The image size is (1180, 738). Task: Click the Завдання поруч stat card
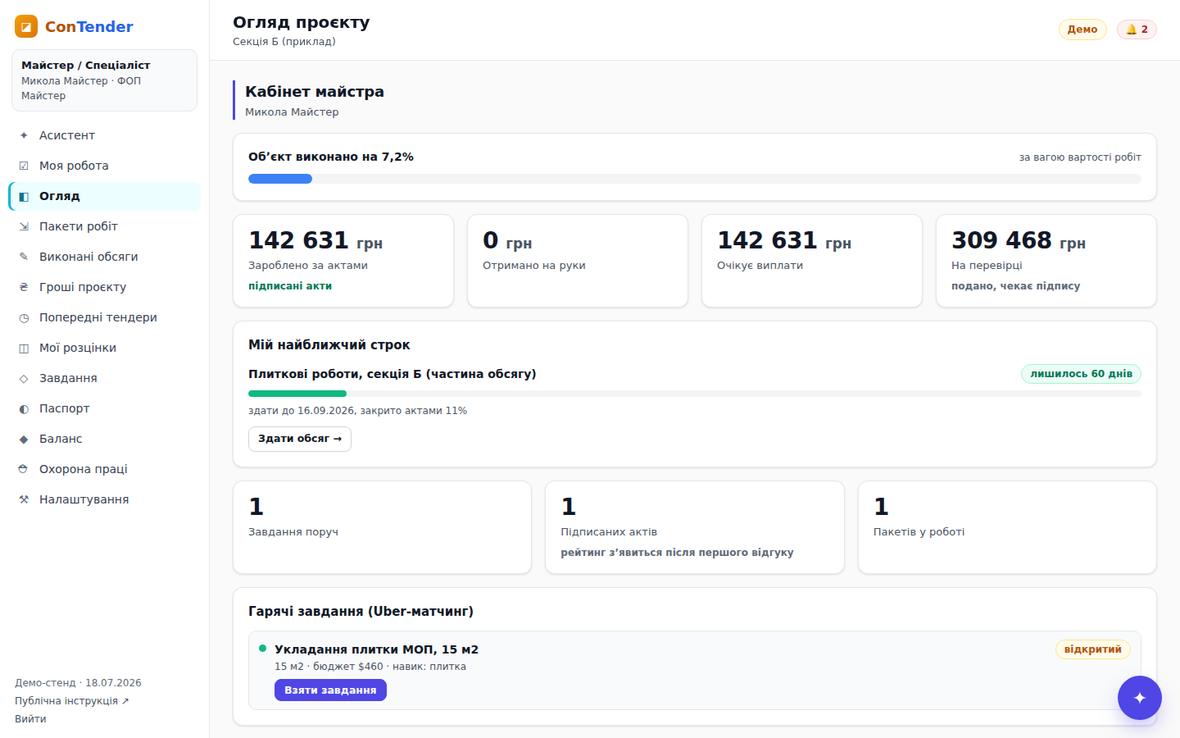pyautogui.click(x=382, y=527)
